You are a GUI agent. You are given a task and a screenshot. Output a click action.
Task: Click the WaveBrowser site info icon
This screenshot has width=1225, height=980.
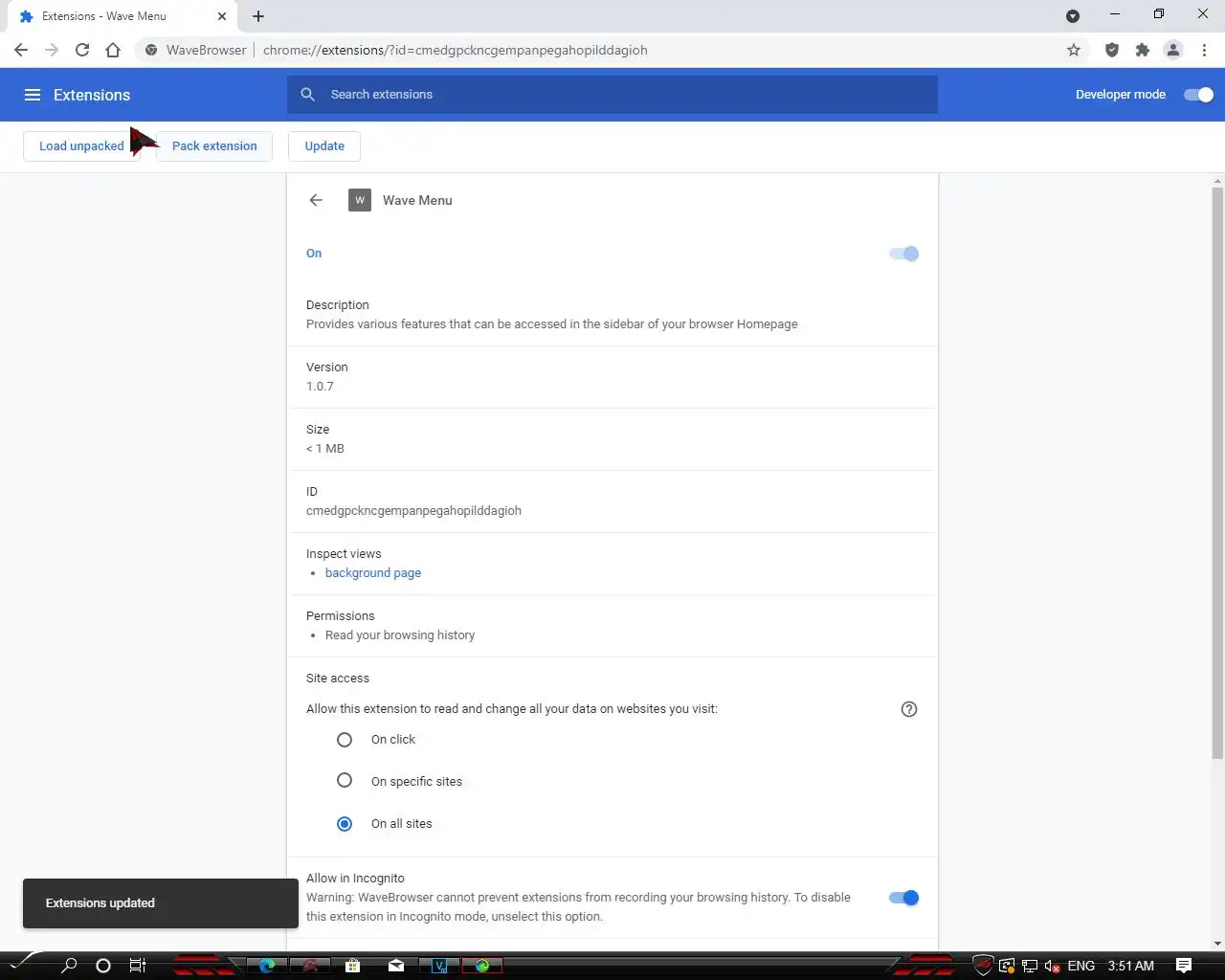pos(151,50)
